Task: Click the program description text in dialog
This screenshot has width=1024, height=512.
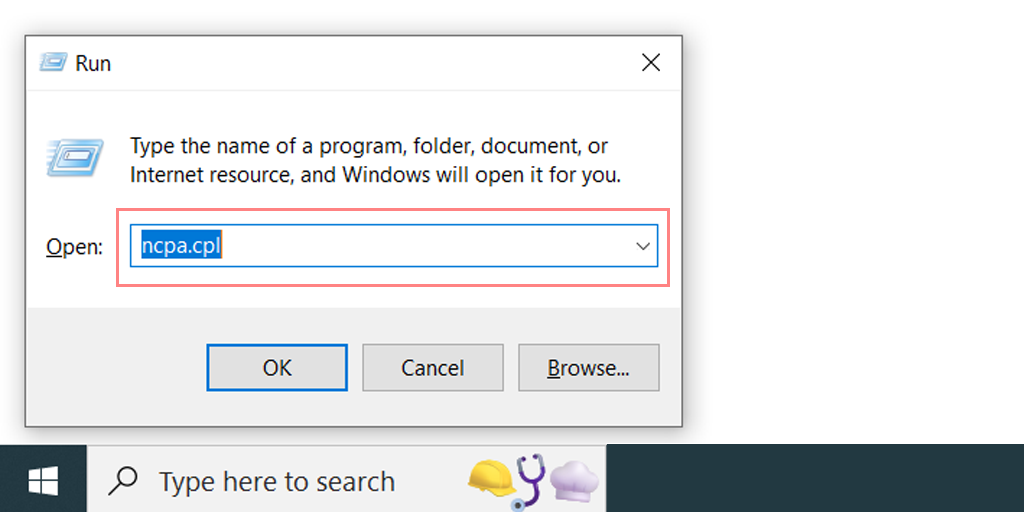Action: (375, 160)
